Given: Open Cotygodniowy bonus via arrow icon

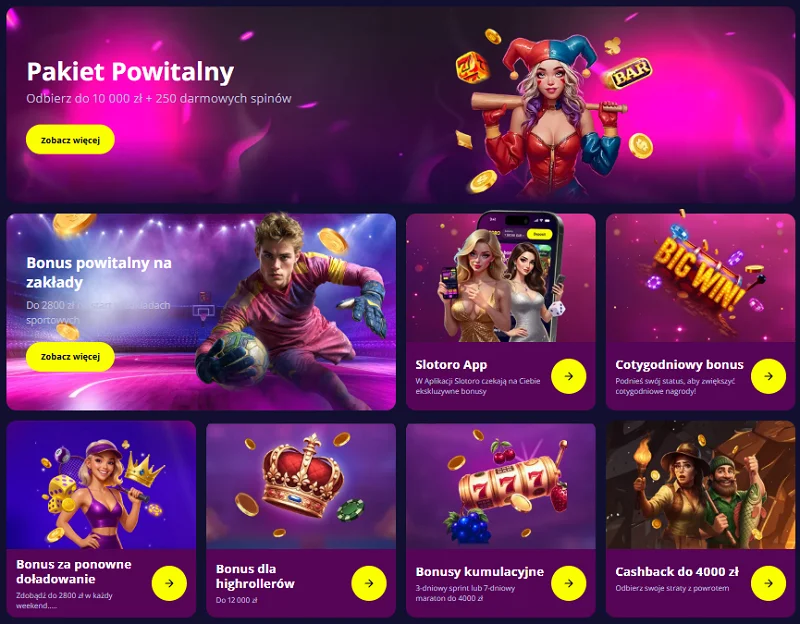Looking at the screenshot, I should point(768,376).
